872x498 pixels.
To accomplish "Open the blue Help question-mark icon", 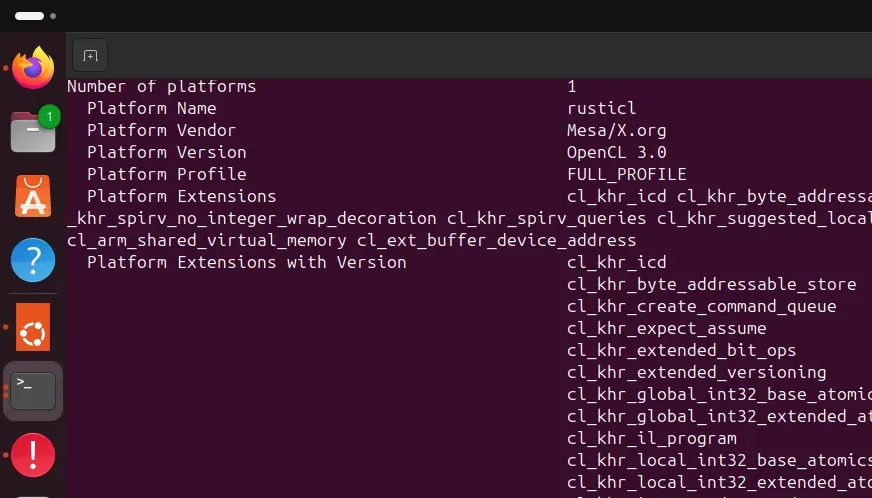I will pyautogui.click(x=33, y=260).
